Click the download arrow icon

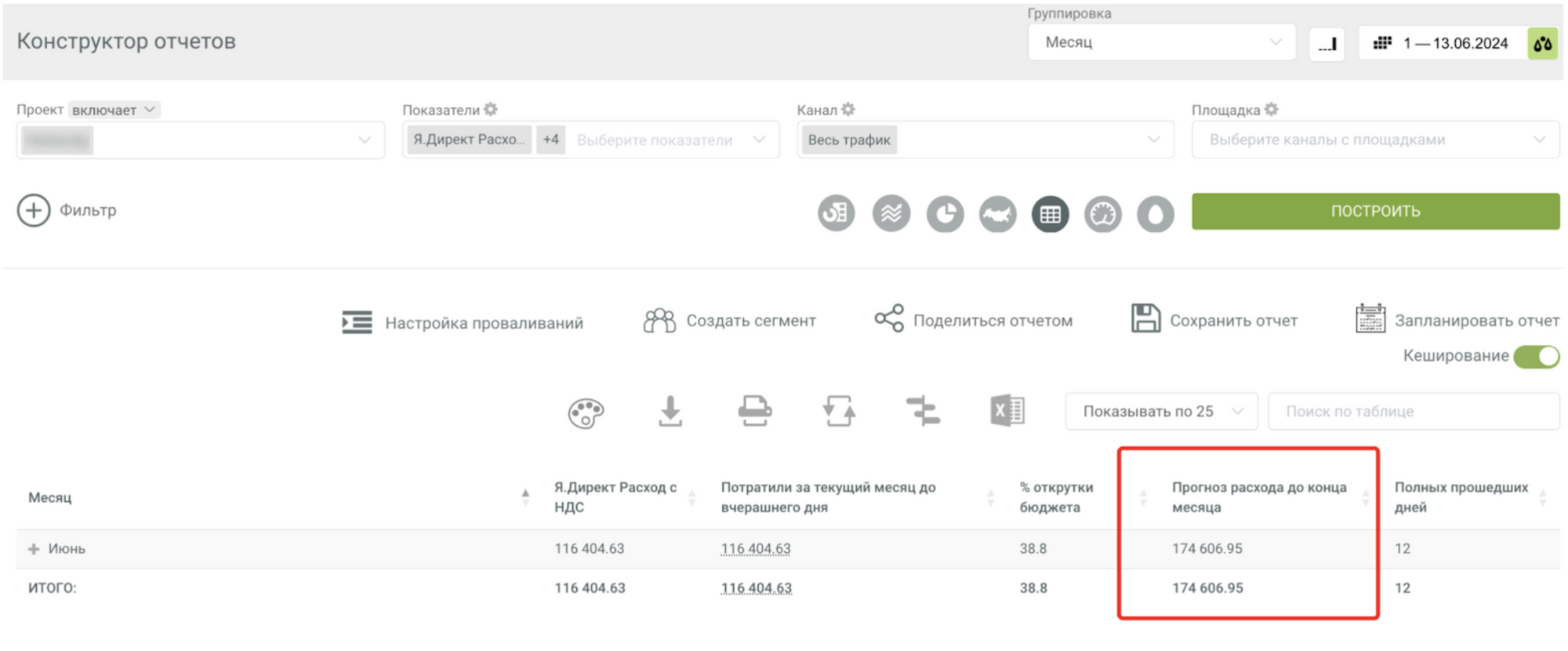click(670, 411)
